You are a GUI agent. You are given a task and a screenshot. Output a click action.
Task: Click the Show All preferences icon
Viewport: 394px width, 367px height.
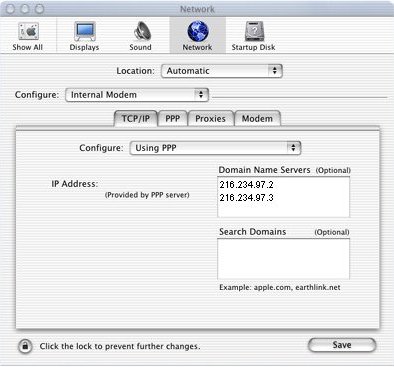[28, 32]
